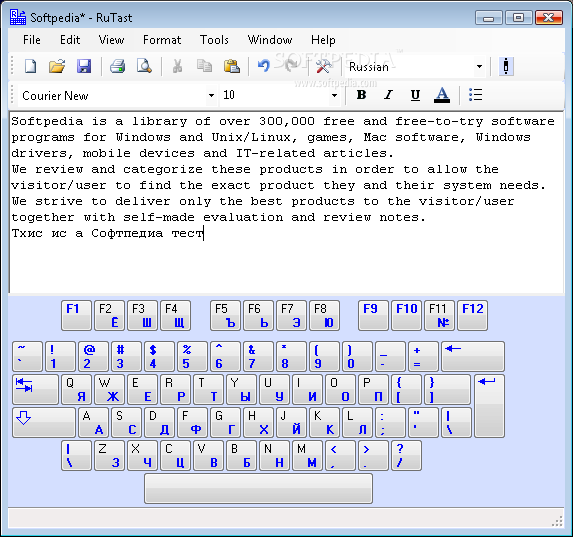Open the Edit menu

coord(70,40)
